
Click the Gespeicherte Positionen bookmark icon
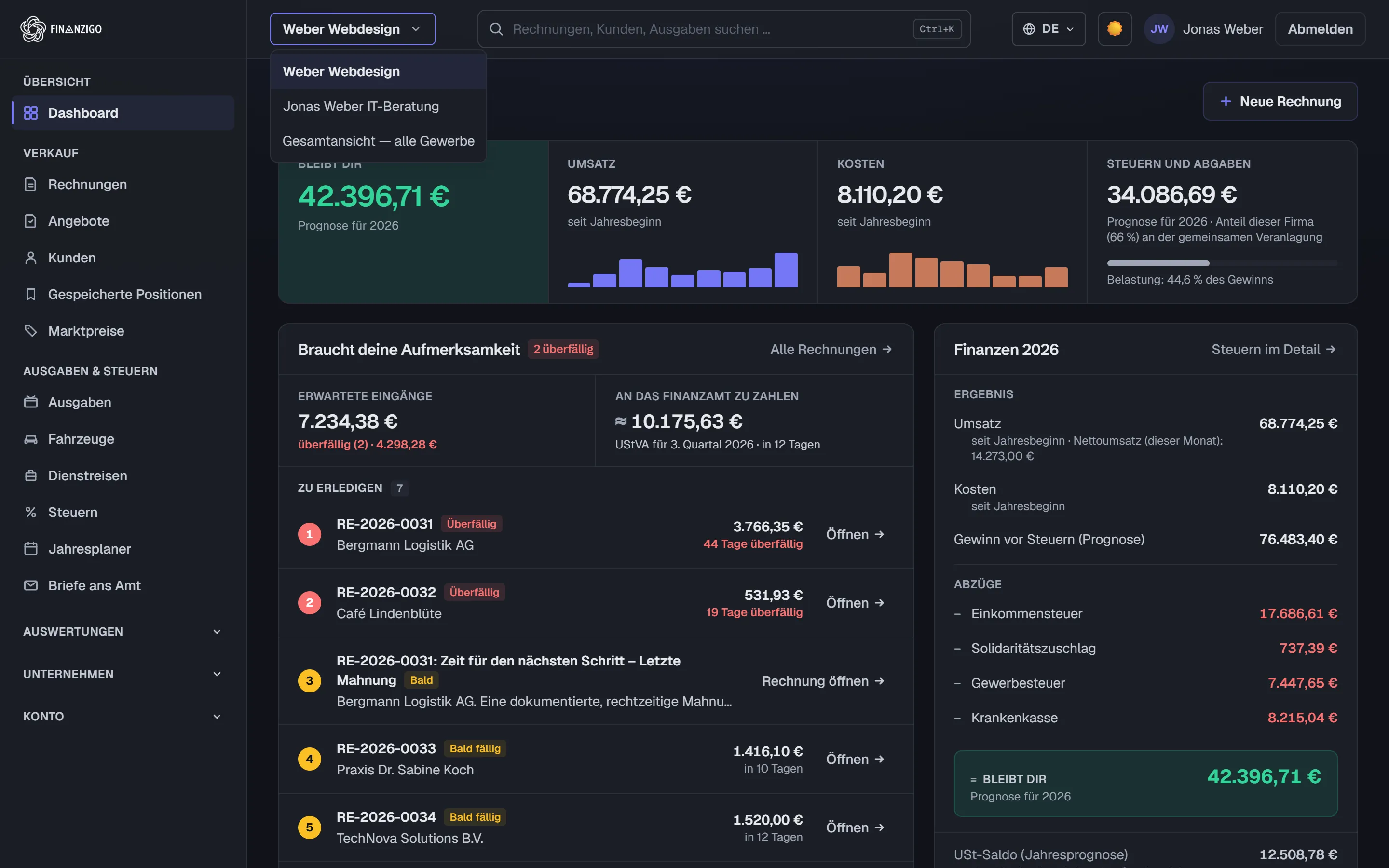pyautogui.click(x=31, y=295)
